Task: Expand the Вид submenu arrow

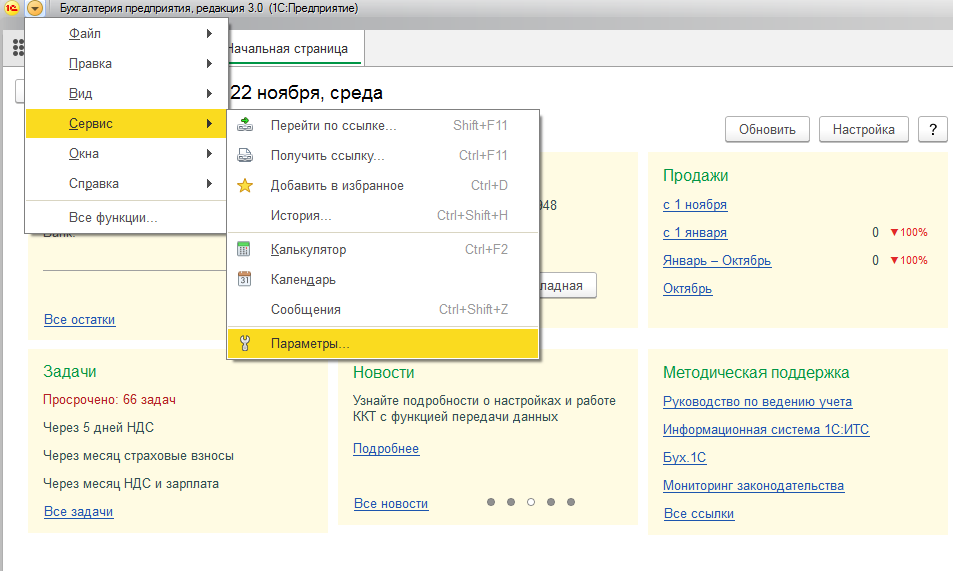Action: click(x=209, y=94)
